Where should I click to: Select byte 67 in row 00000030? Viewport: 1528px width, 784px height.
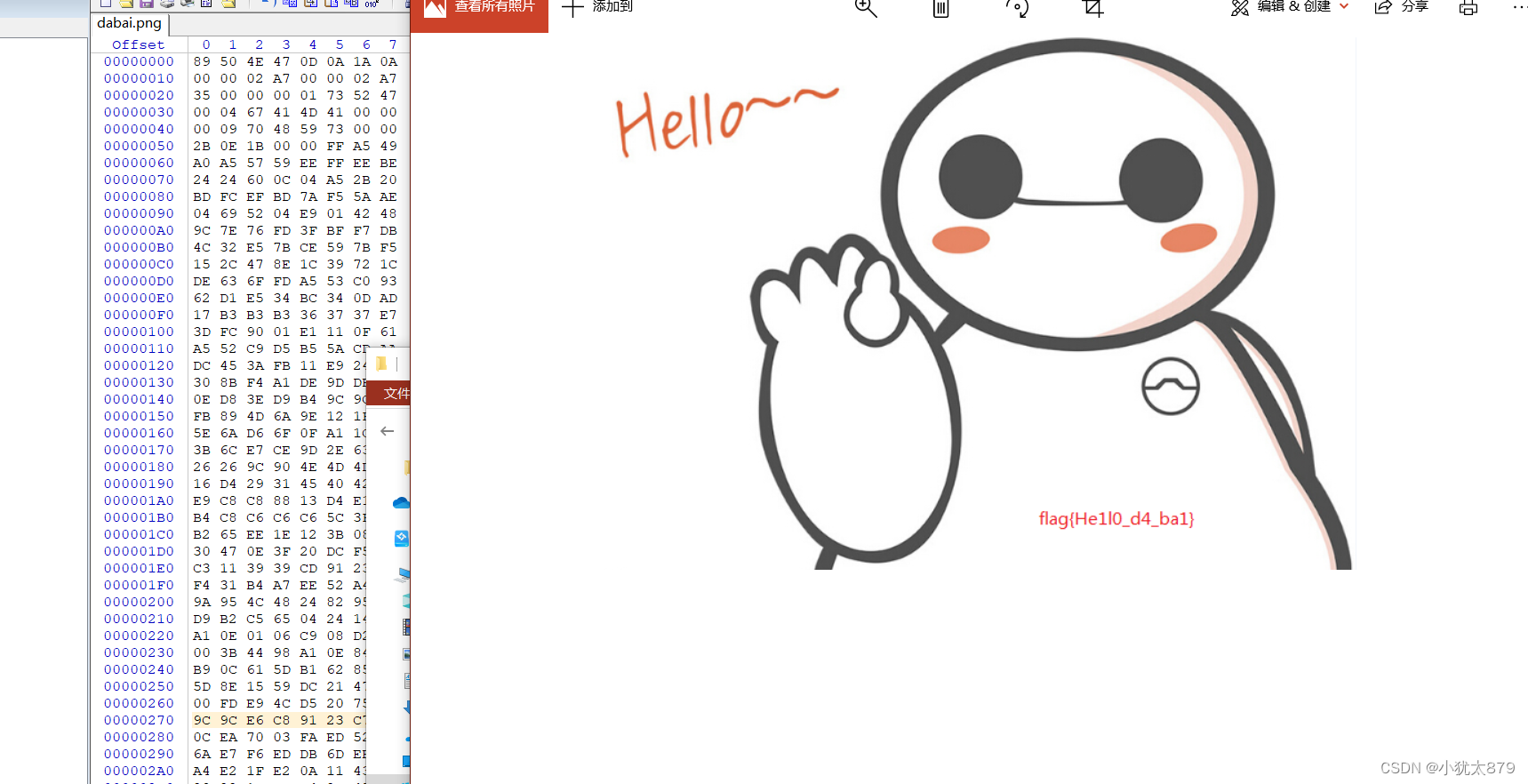coord(255,112)
